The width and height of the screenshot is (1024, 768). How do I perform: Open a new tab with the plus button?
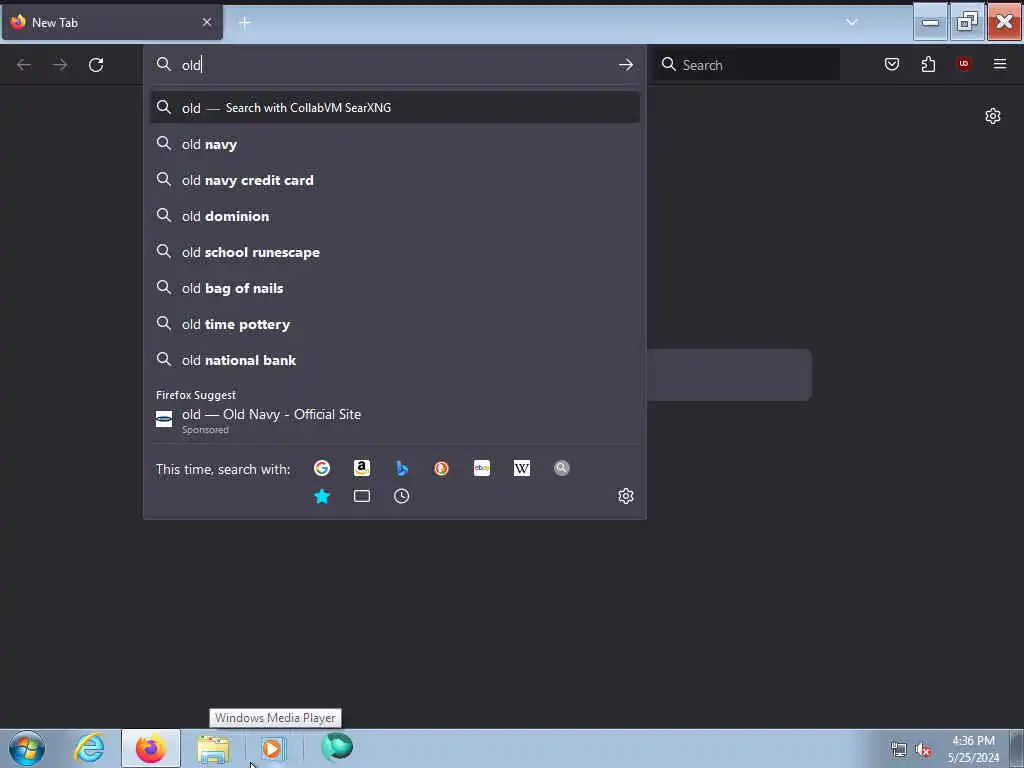(245, 22)
